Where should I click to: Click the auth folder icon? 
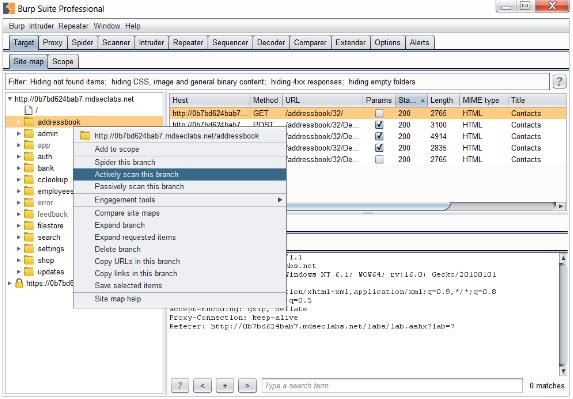click(x=29, y=156)
